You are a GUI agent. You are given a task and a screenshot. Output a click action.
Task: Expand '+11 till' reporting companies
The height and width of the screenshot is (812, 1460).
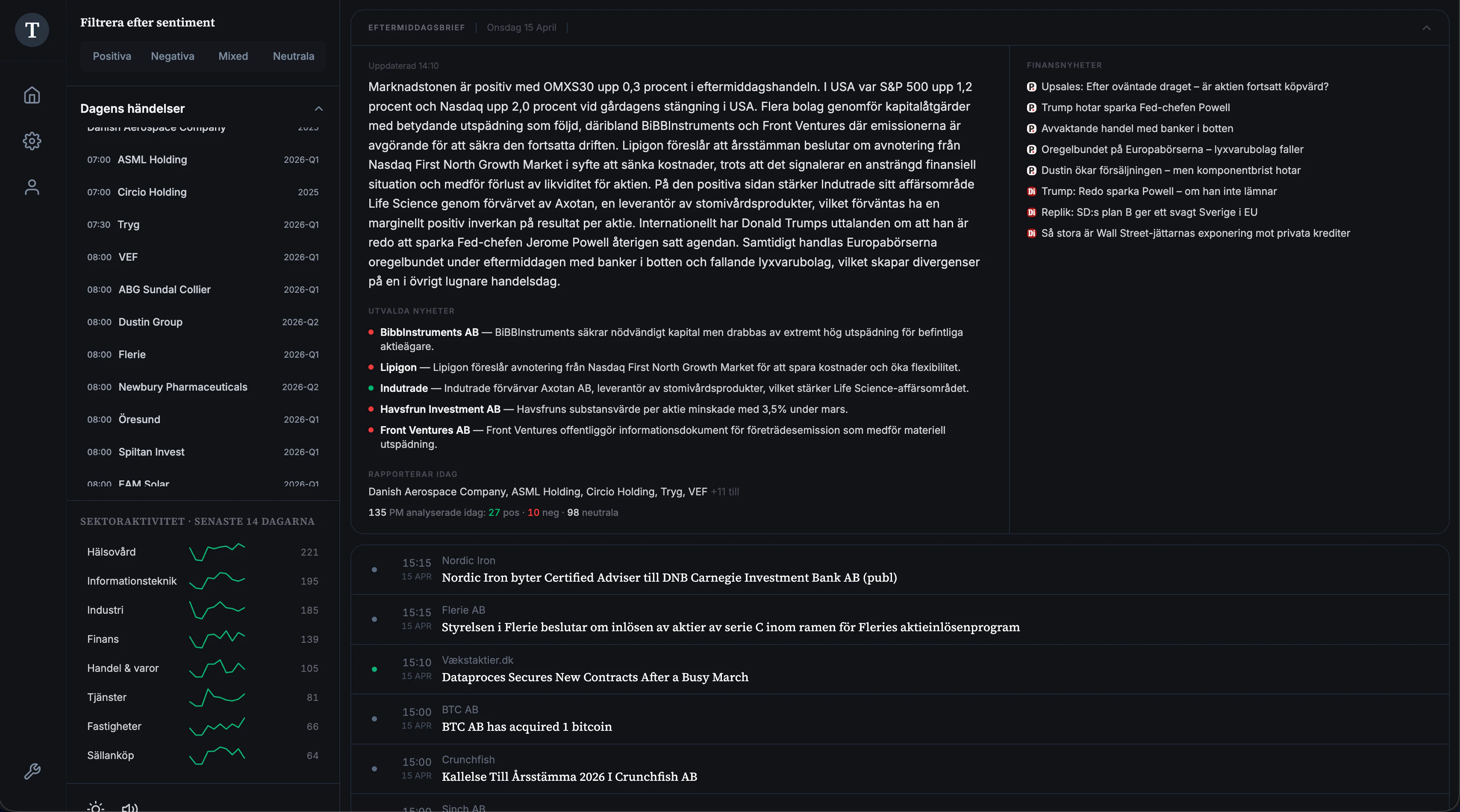click(724, 492)
